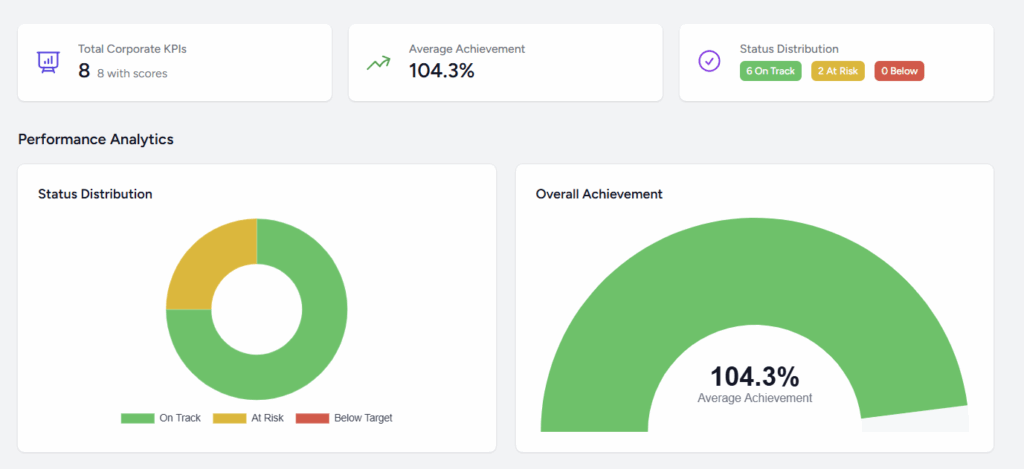Click the '8 with scores' text
This screenshot has width=1024, height=469.
click(132, 73)
